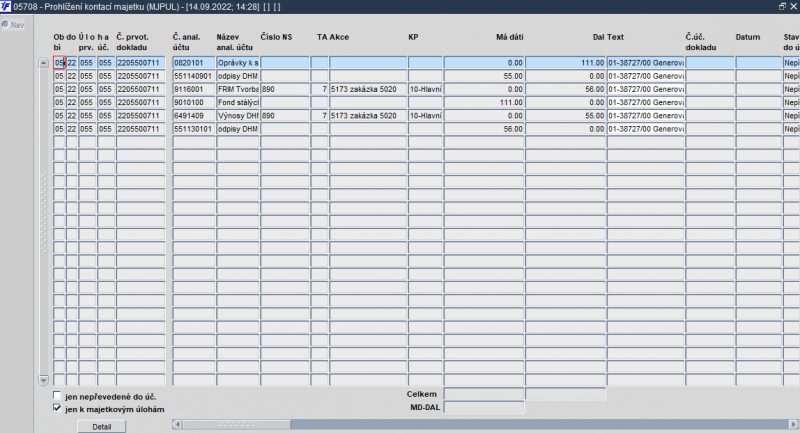Enable 'jen nepřevedené do úč.' checkbox
This screenshot has height=433, width=800.
coord(57,396)
